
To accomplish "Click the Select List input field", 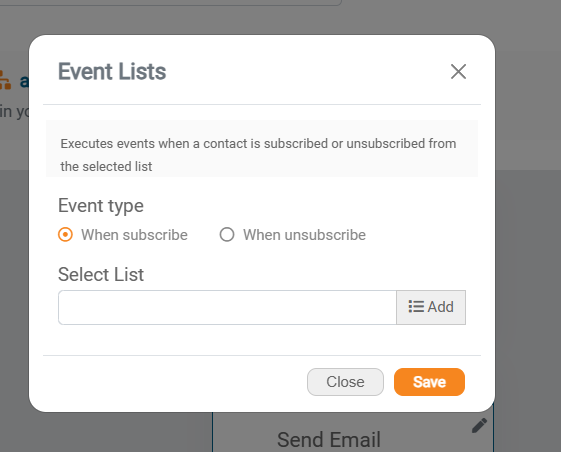I will (x=227, y=307).
